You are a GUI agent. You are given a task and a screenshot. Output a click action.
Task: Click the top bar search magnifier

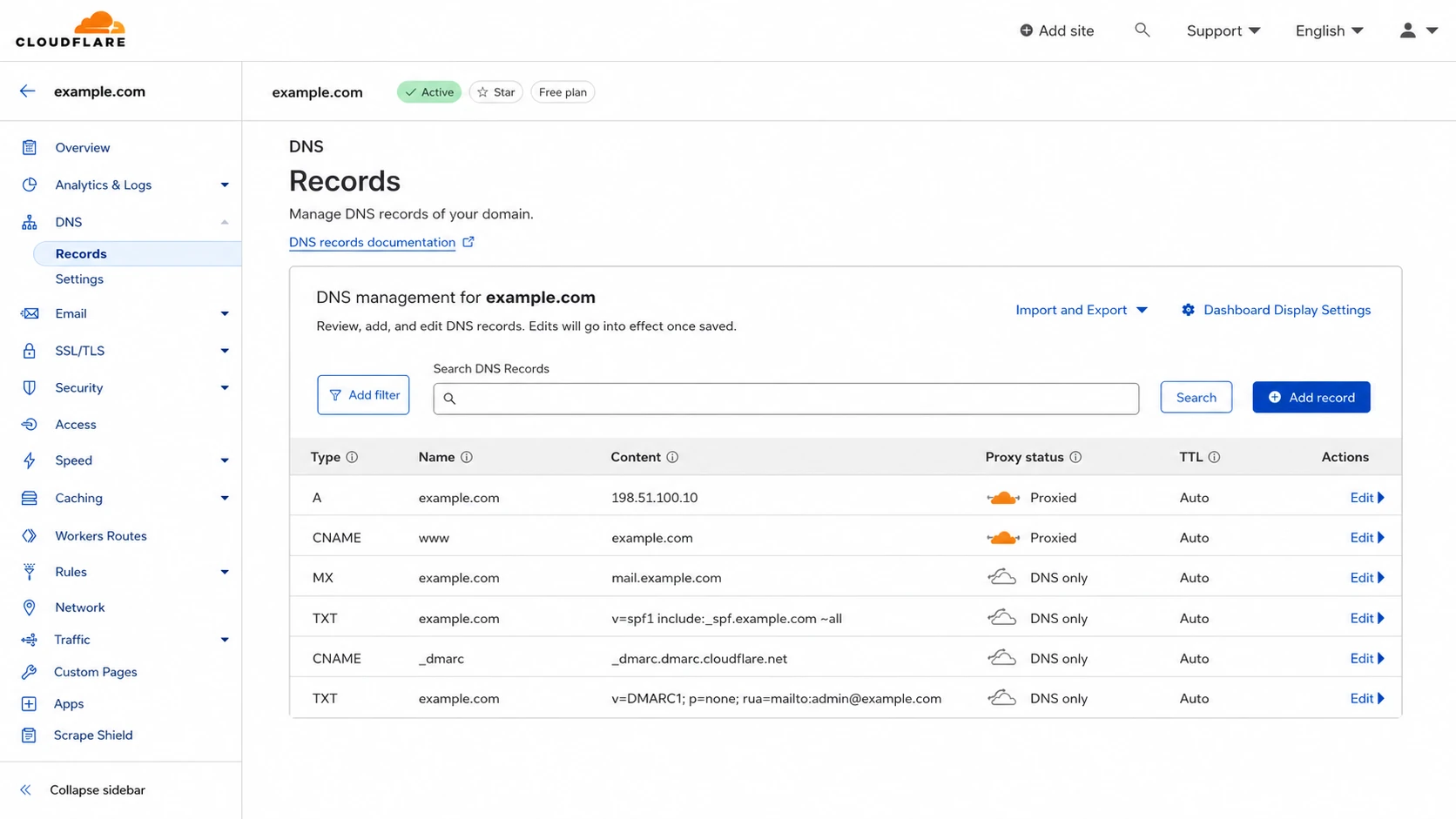(1143, 30)
